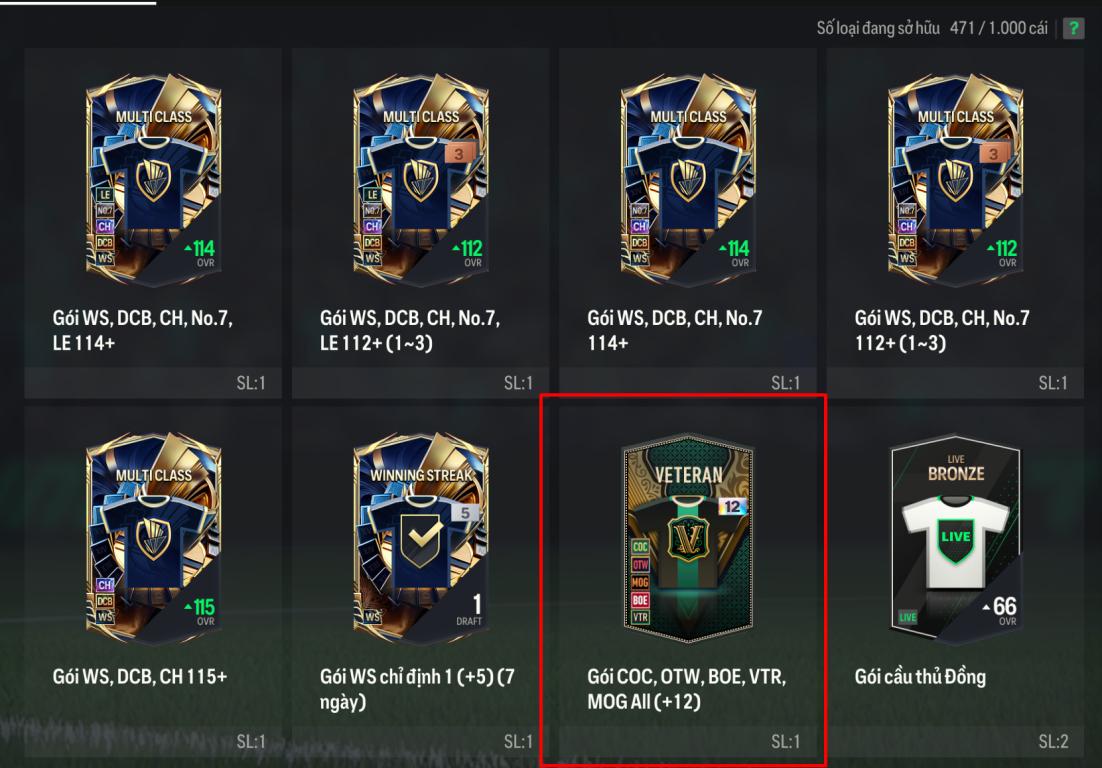This screenshot has width=1102, height=768.
Task: Select the Multi Class 115 OVR pack card
Action: click(153, 539)
